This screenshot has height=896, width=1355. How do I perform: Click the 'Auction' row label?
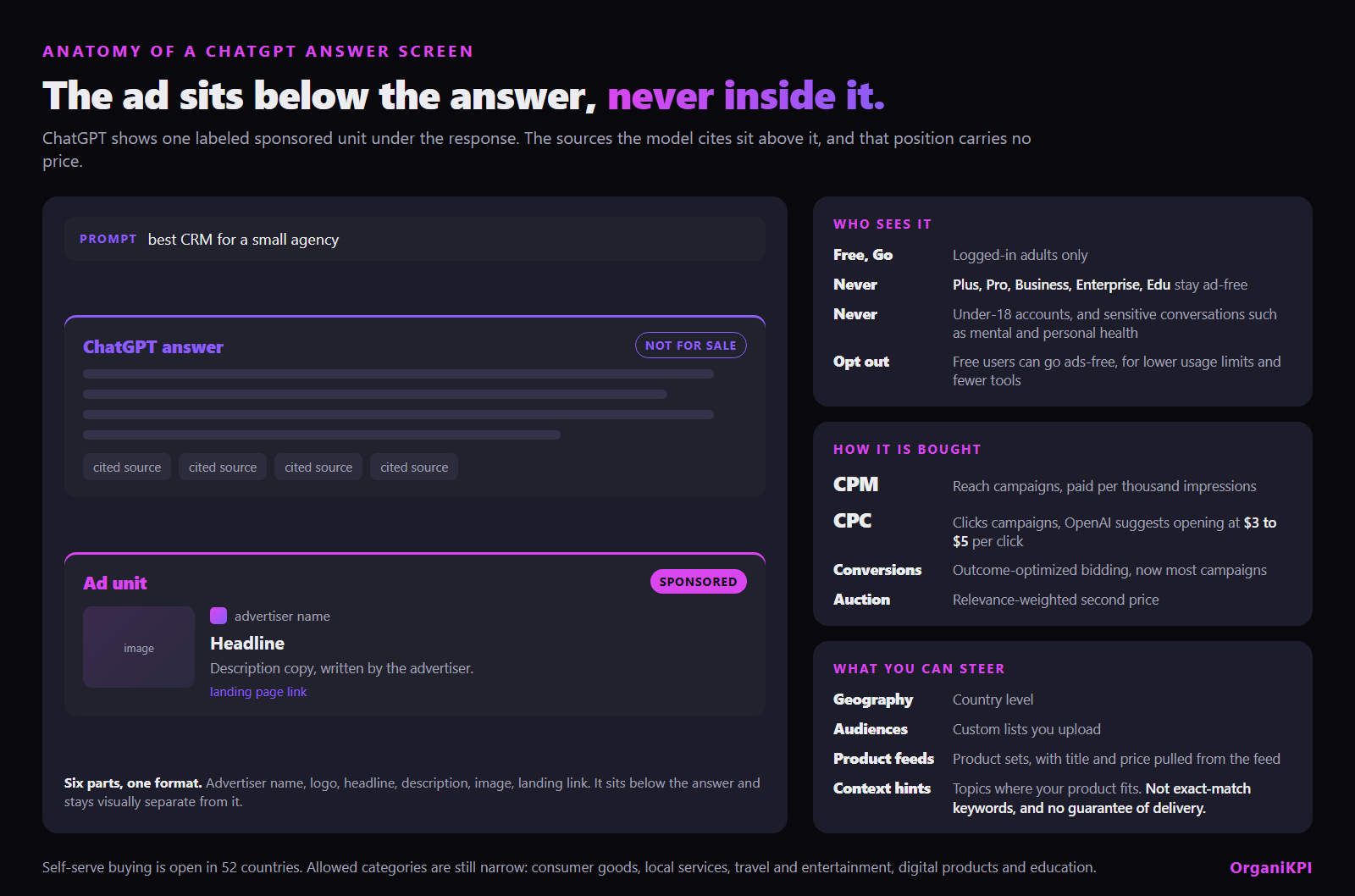pos(862,600)
